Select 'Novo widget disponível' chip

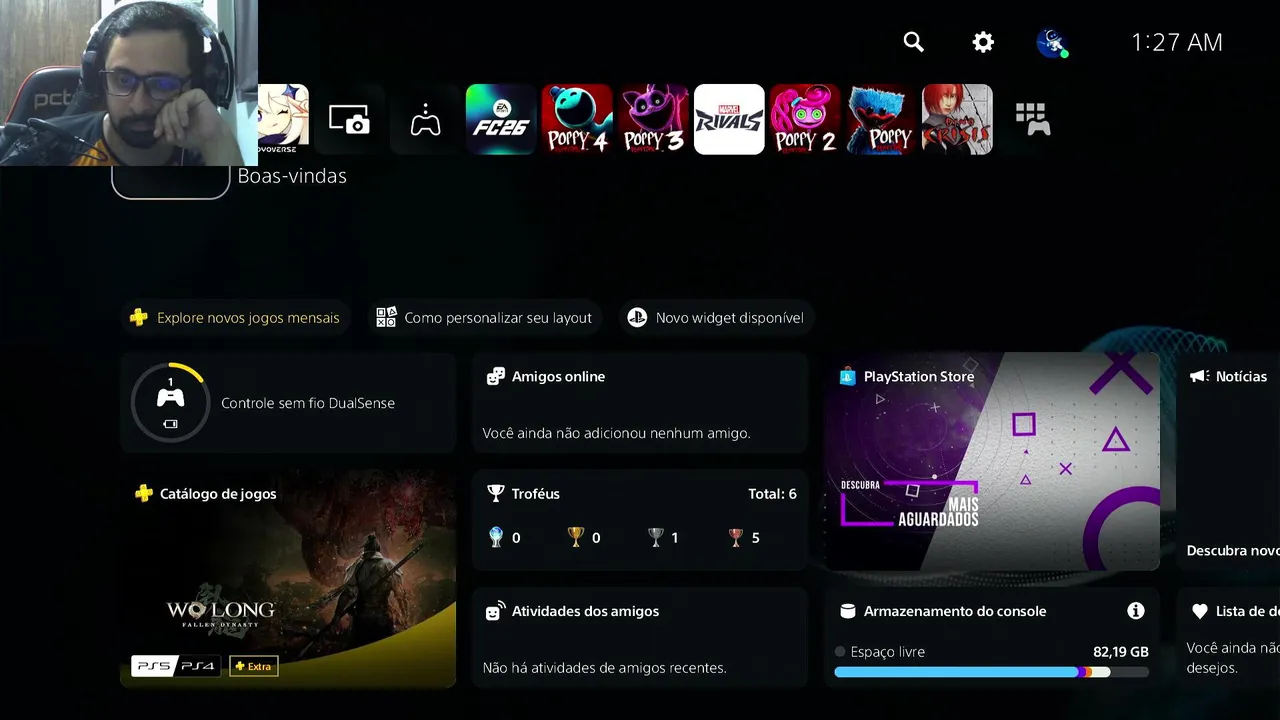tap(716, 318)
